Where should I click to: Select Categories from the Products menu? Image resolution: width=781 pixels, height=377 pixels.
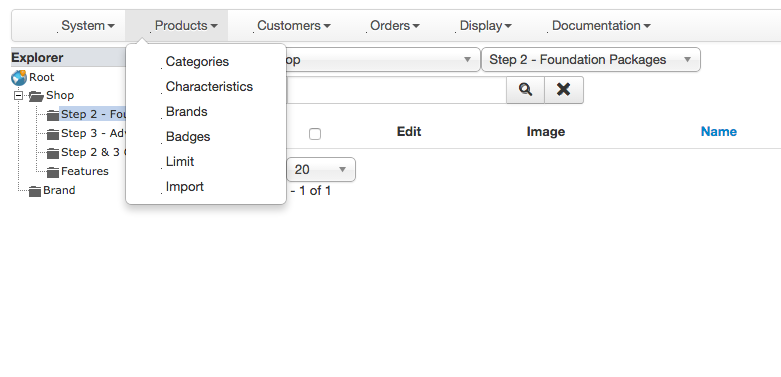click(x=197, y=62)
